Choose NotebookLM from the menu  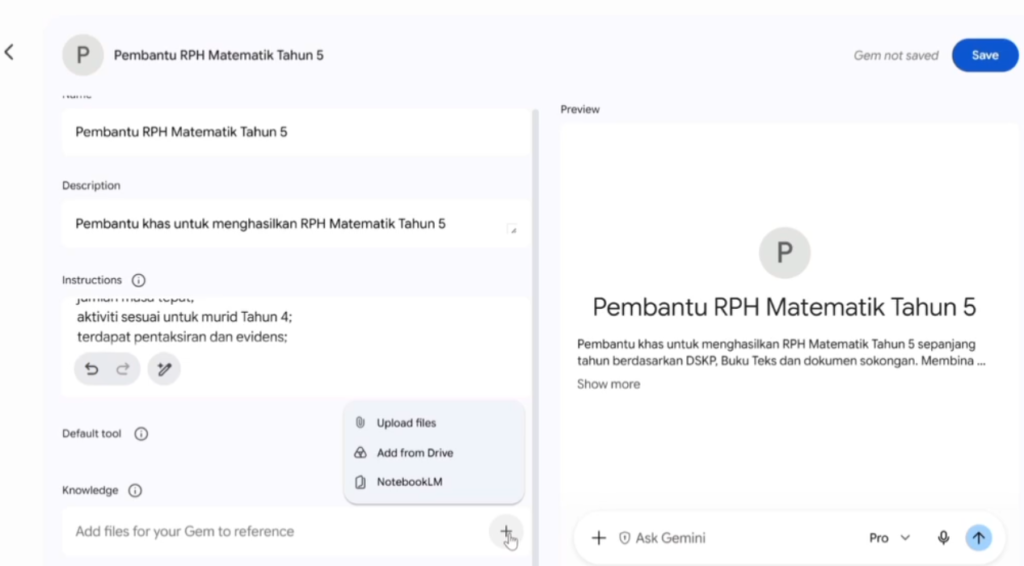tap(434, 482)
